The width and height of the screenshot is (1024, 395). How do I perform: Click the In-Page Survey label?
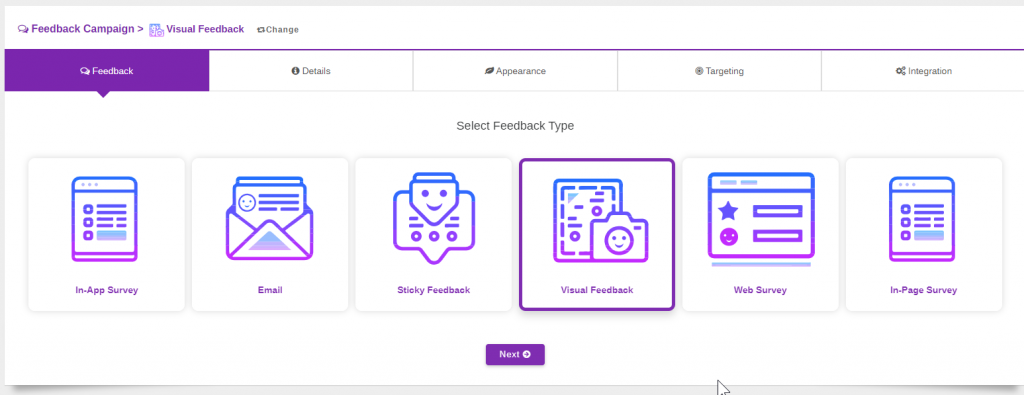(923, 290)
